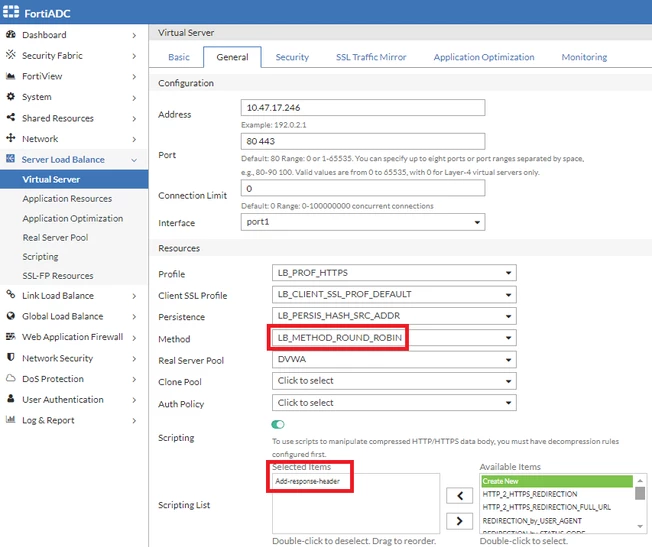Click the Log & Report chart icon

[x=11, y=419]
